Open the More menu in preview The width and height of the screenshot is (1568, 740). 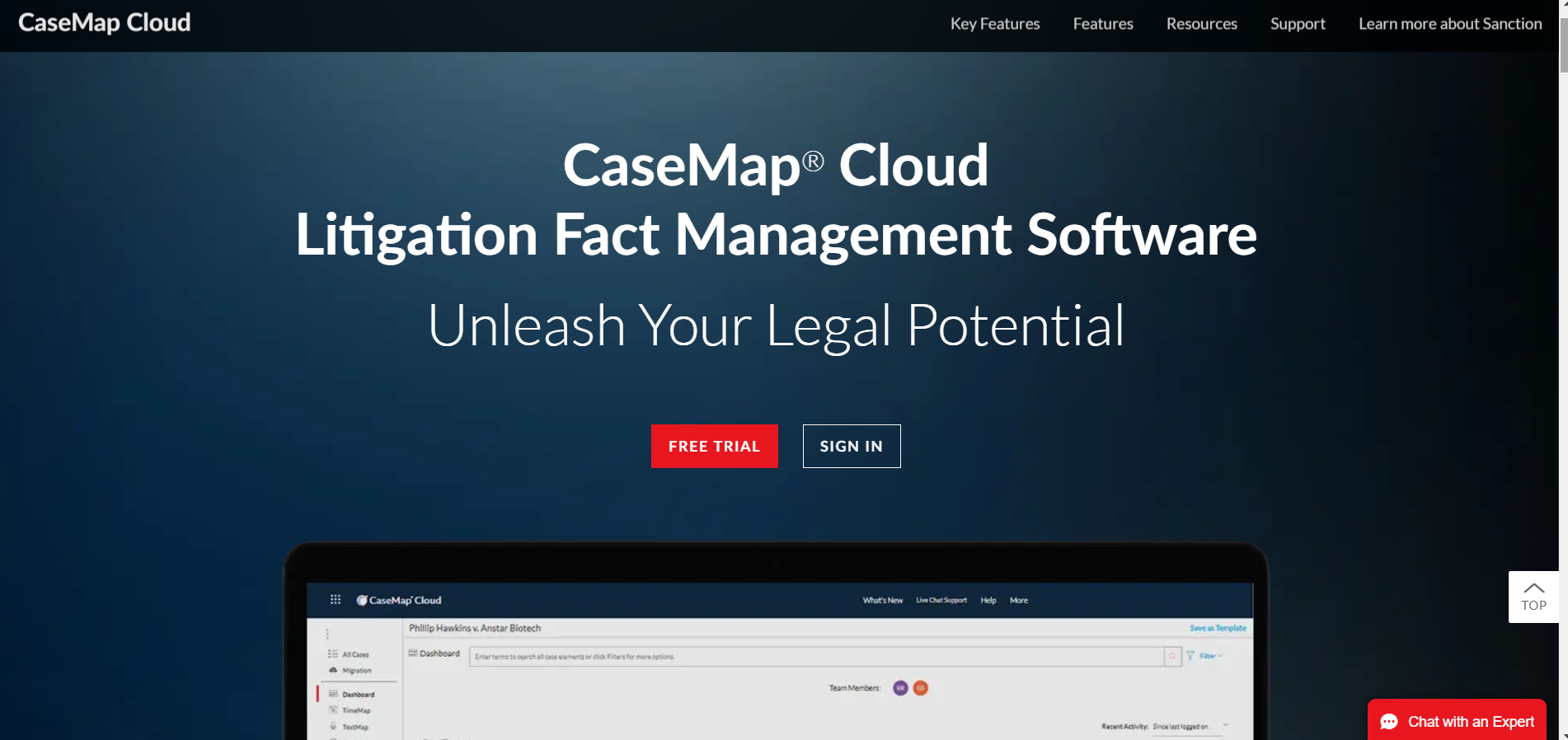point(1019,600)
